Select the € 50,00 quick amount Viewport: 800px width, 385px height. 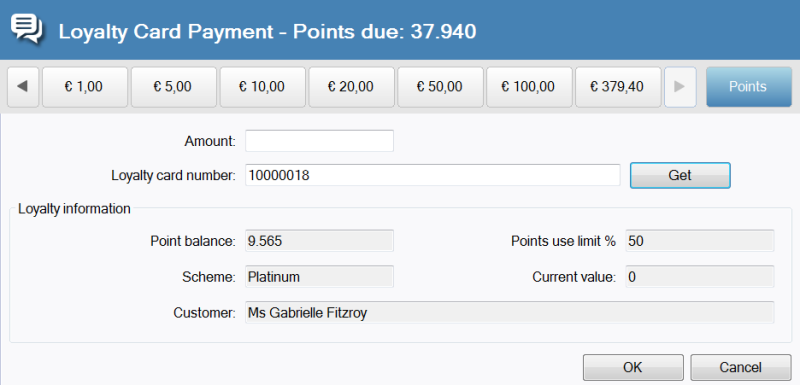pos(440,87)
